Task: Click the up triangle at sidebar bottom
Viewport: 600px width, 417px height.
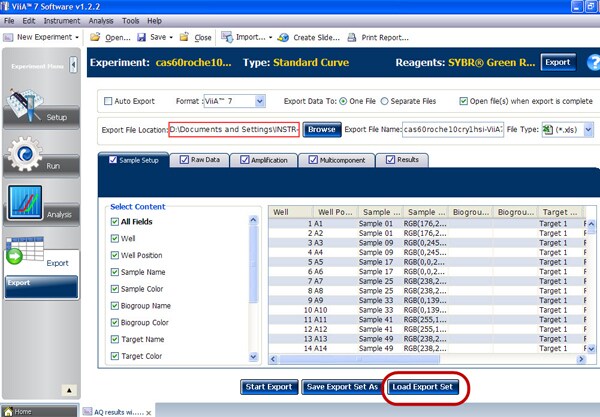Action: coord(69,390)
